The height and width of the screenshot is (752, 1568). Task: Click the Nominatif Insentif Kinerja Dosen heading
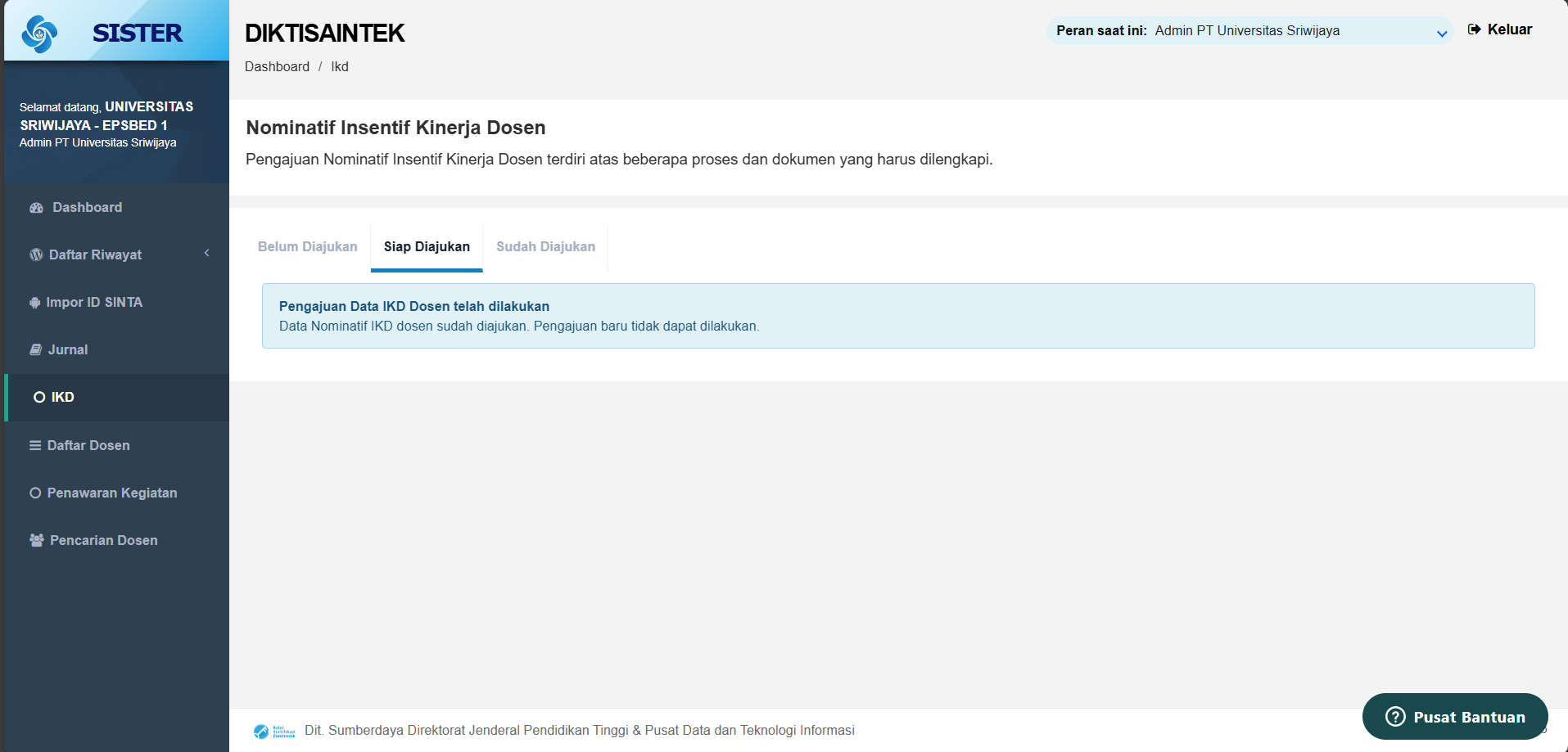point(395,128)
